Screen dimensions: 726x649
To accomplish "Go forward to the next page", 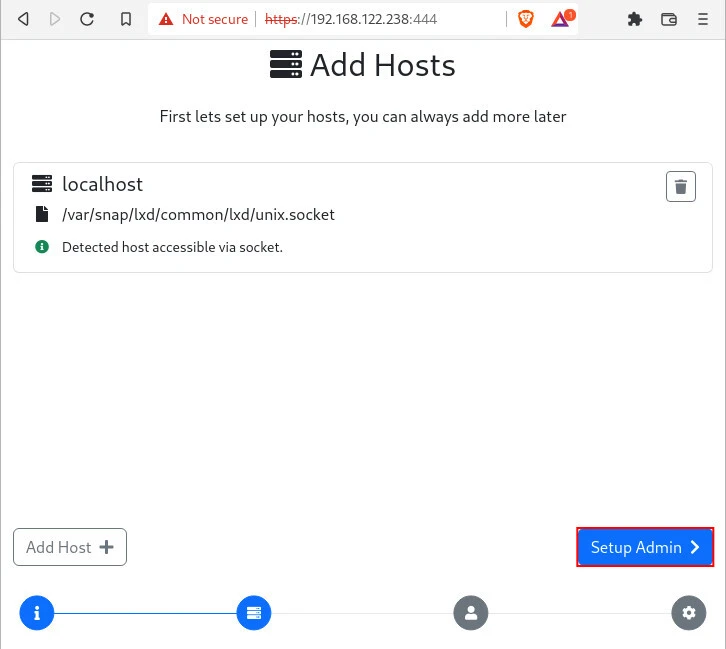I will (55, 19).
